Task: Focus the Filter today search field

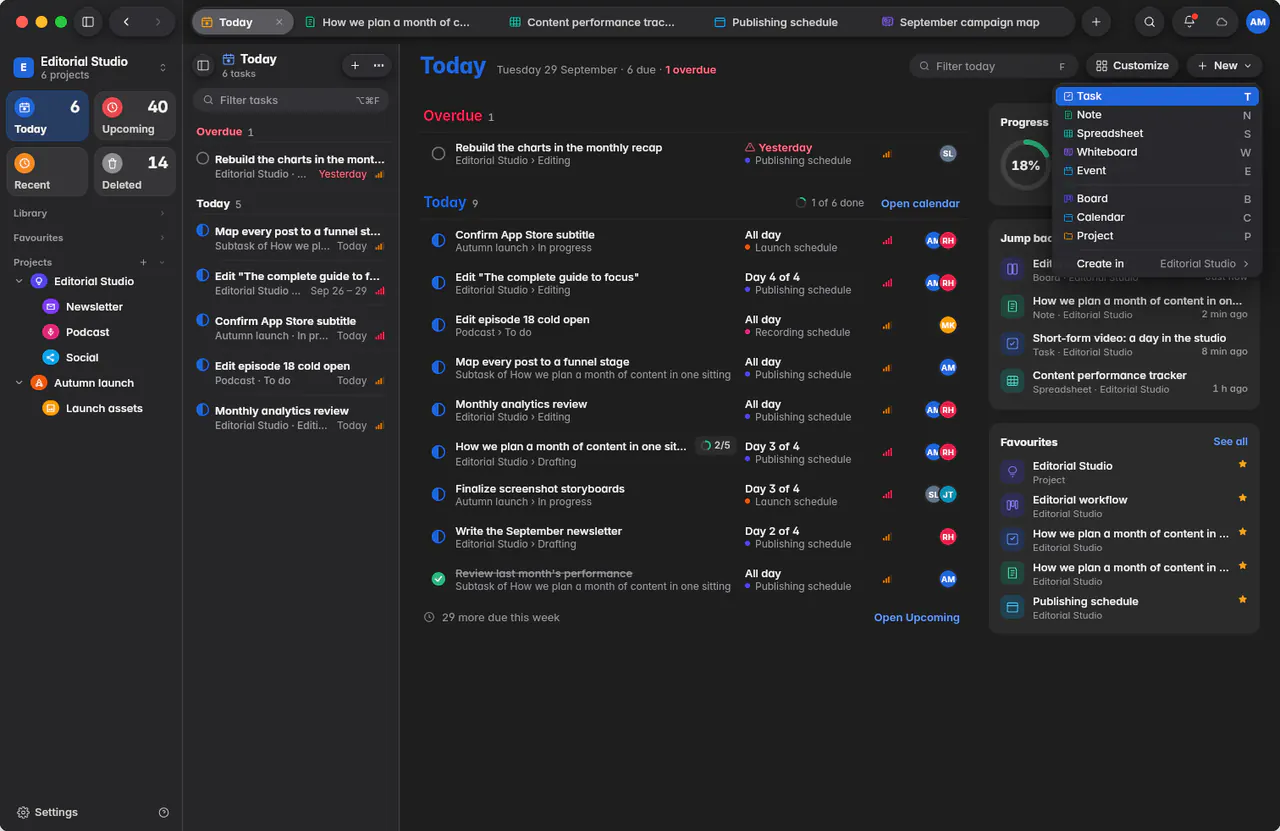Action: point(994,66)
